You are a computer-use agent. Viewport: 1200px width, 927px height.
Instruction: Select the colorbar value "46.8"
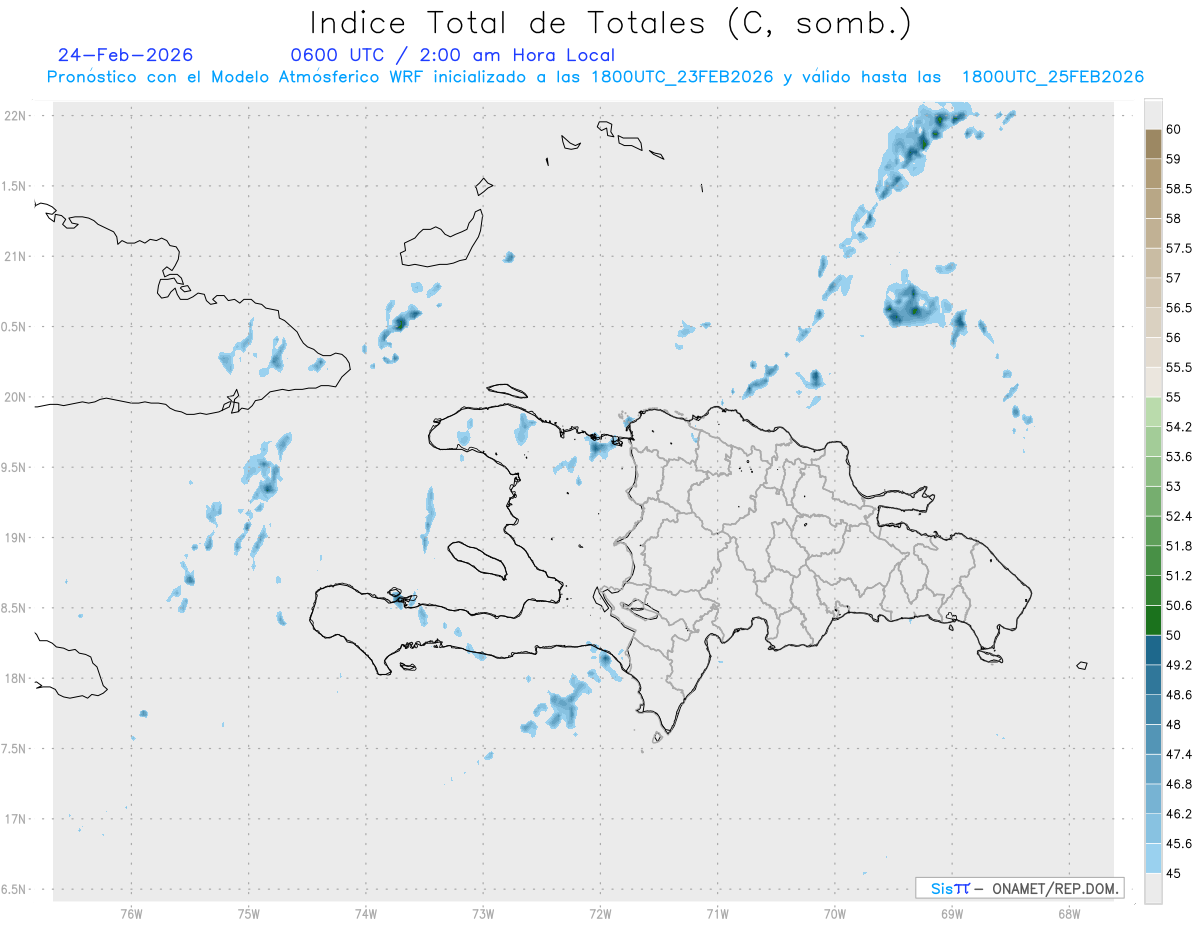(1179, 784)
